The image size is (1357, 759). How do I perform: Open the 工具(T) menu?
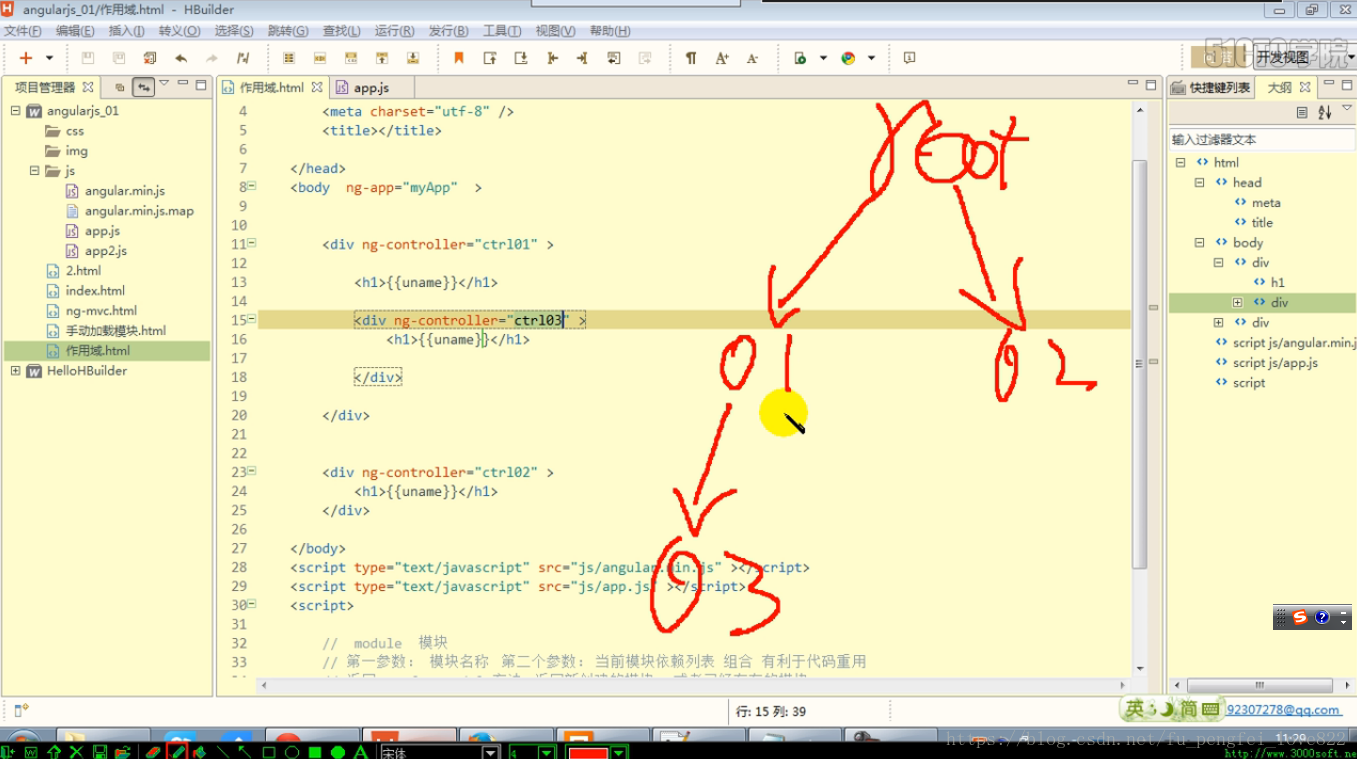click(502, 31)
